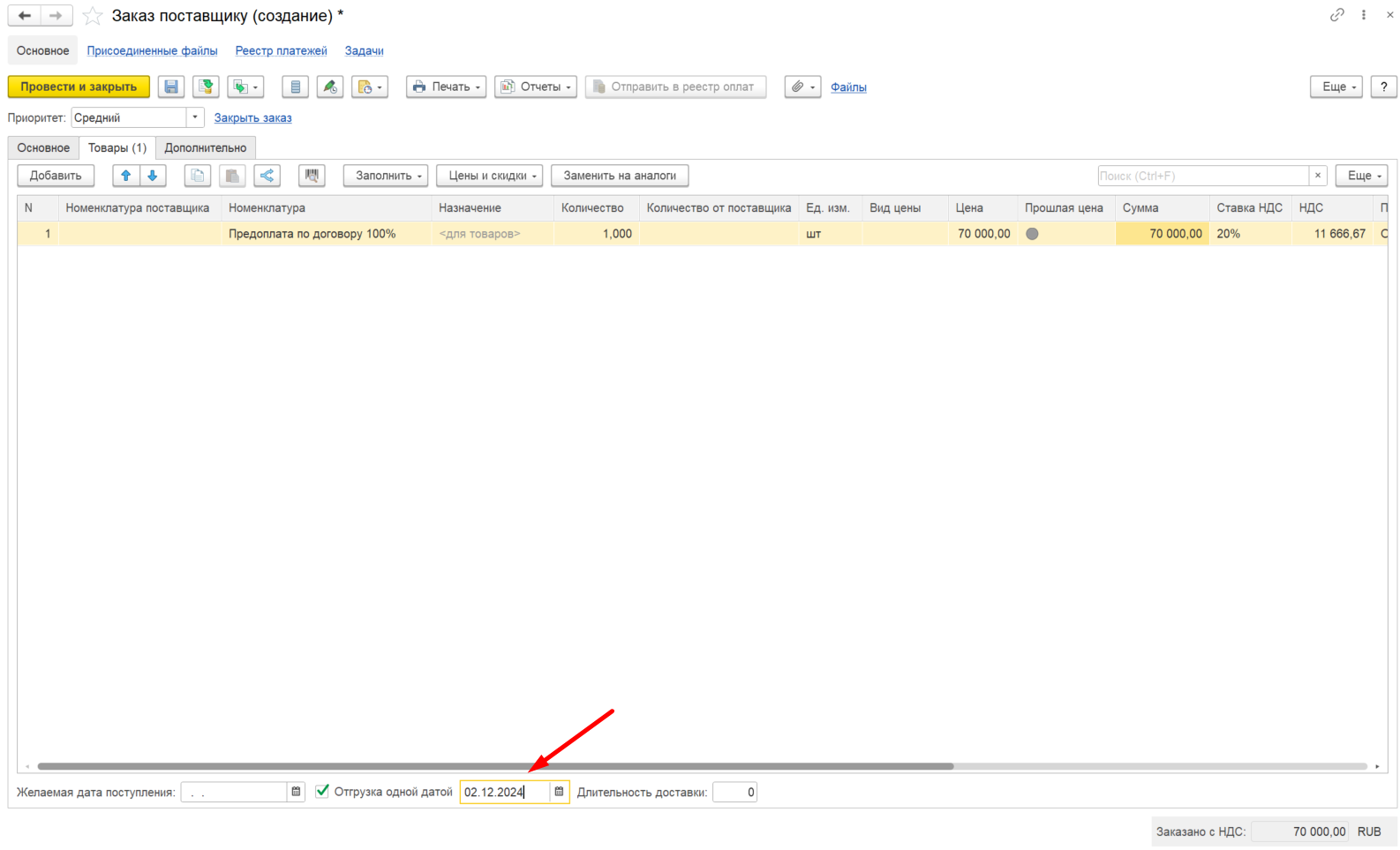
Task: Open the paperclip attachments dropdown
Action: pyautogui.click(x=803, y=87)
